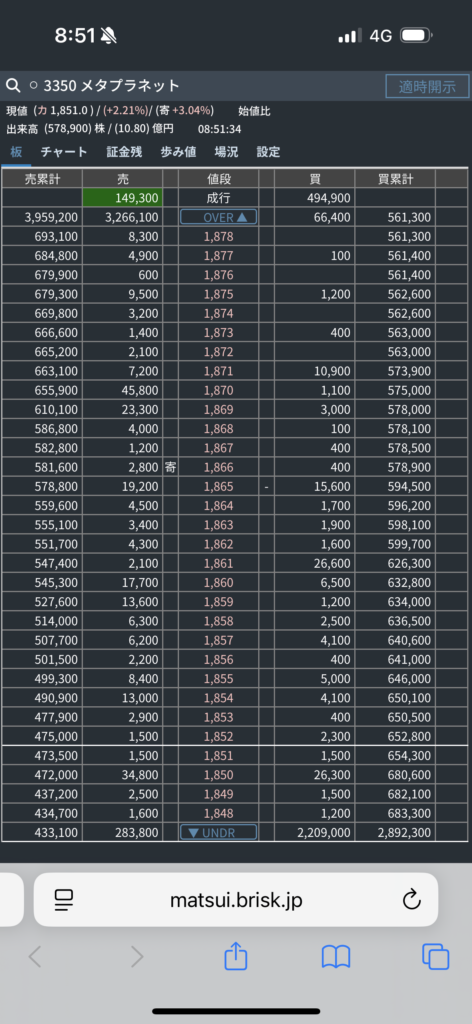
Task: Expand the OVER price range button
Action: 219,217
